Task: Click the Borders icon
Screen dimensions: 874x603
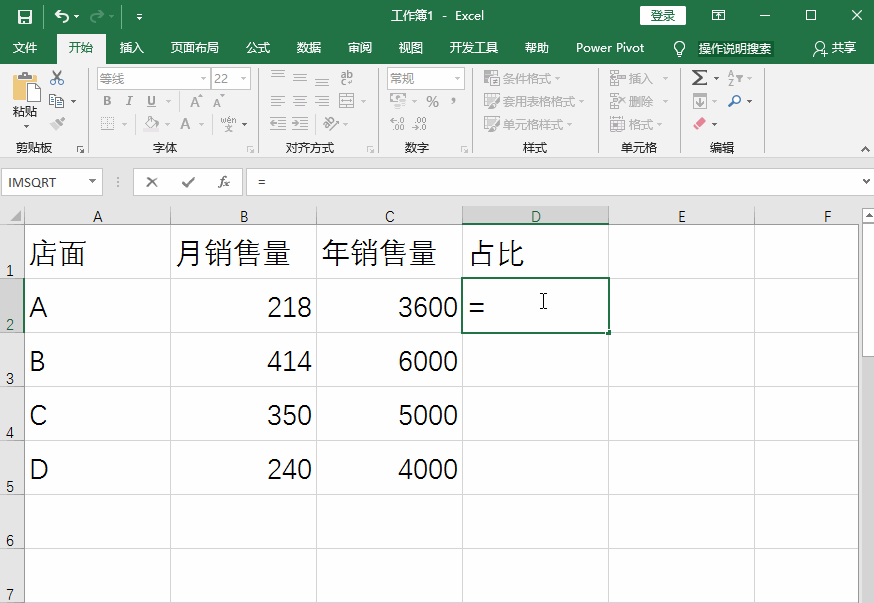Action: (x=108, y=124)
